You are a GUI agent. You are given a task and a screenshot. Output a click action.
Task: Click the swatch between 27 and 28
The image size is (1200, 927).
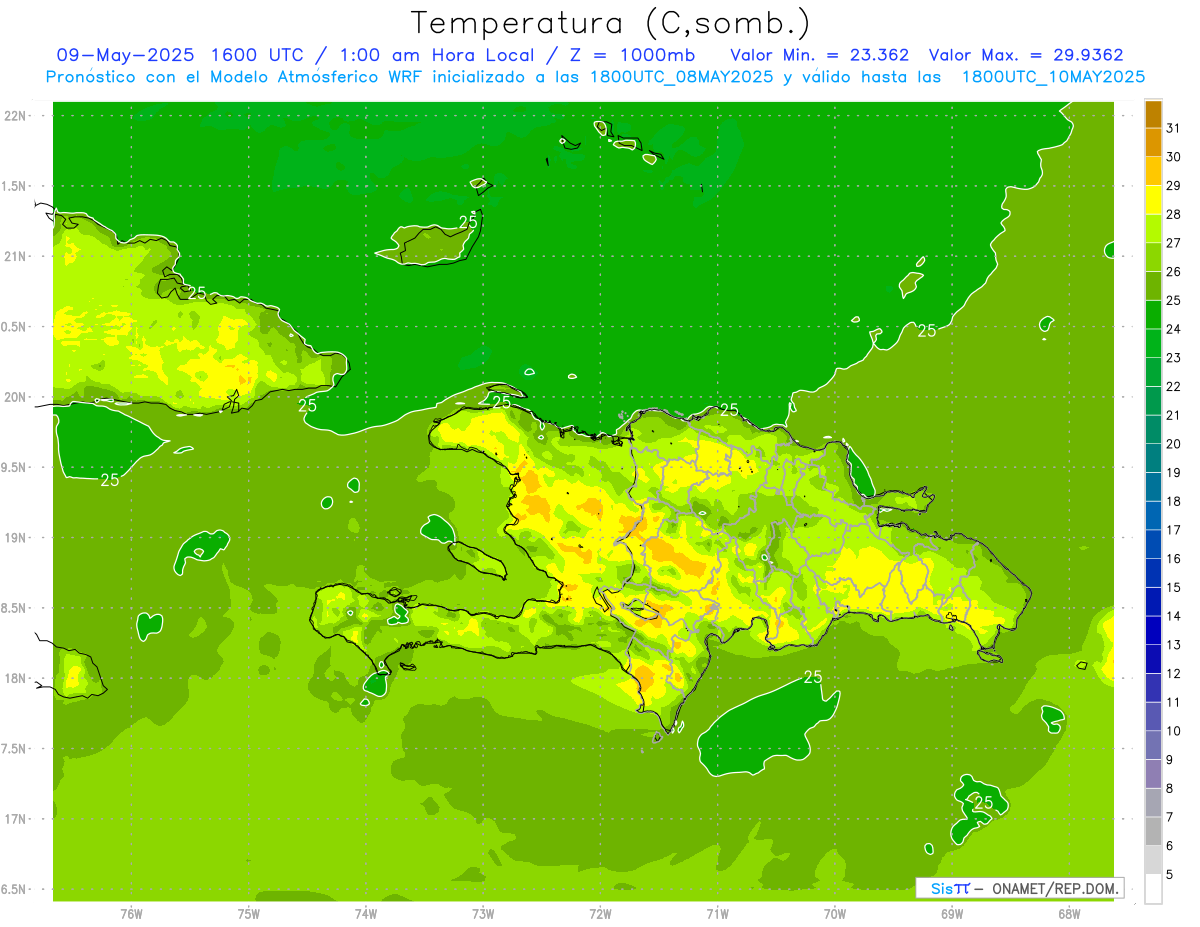(1153, 229)
